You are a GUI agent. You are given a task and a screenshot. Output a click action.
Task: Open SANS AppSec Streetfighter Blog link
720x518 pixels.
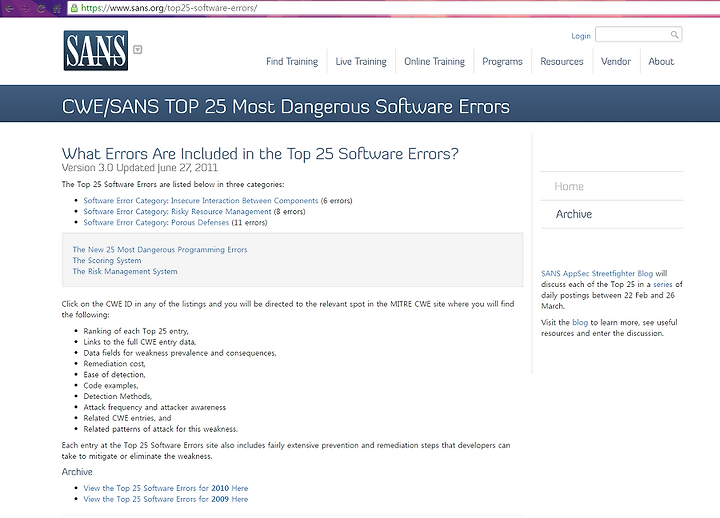[597, 273]
